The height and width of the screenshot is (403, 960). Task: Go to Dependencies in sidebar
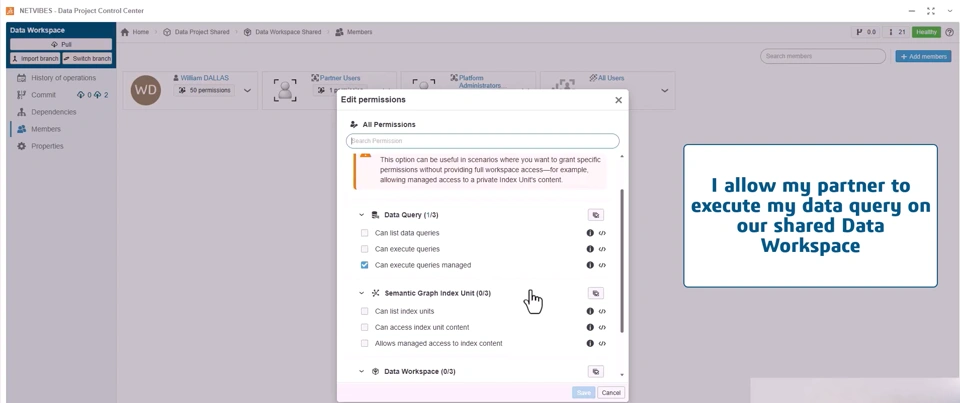(x=53, y=112)
